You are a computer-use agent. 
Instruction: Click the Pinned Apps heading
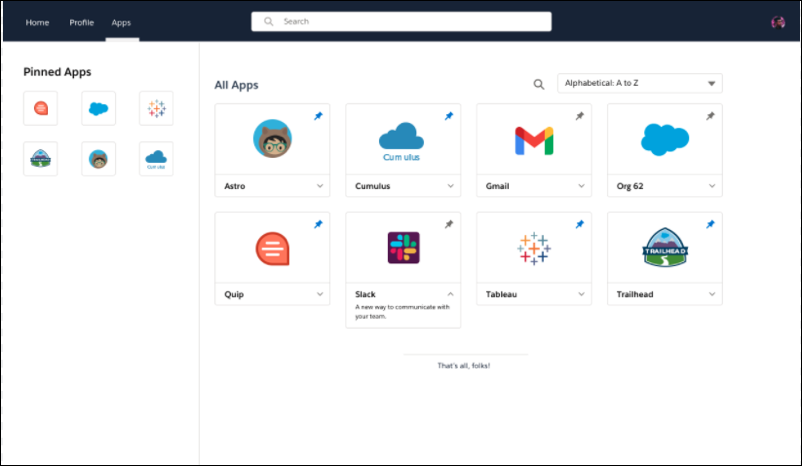coord(57,72)
